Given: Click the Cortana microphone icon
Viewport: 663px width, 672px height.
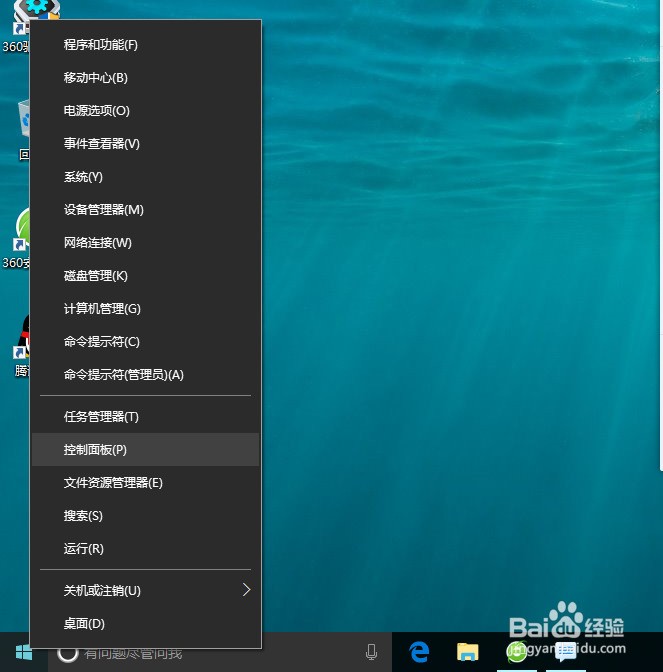Looking at the screenshot, I should click(x=371, y=652).
